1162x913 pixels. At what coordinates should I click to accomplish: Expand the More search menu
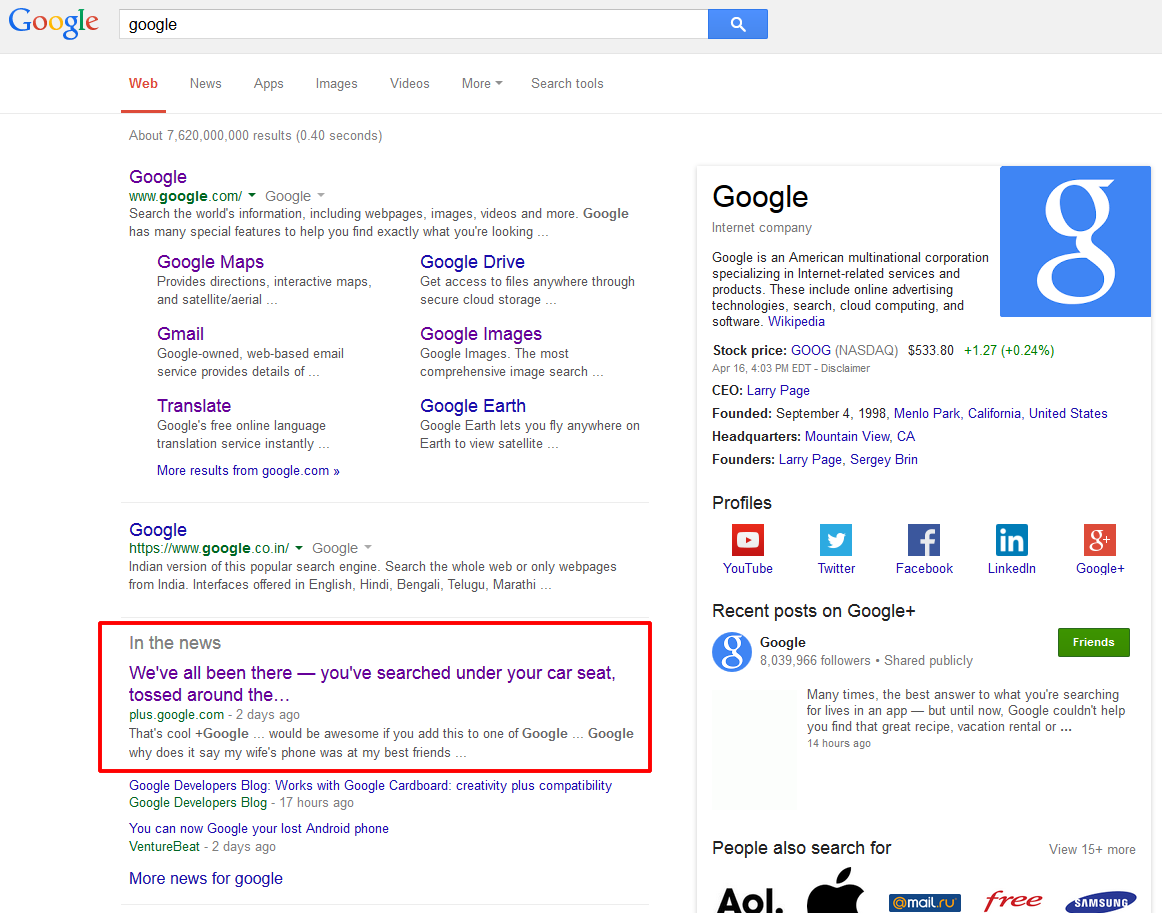point(482,84)
